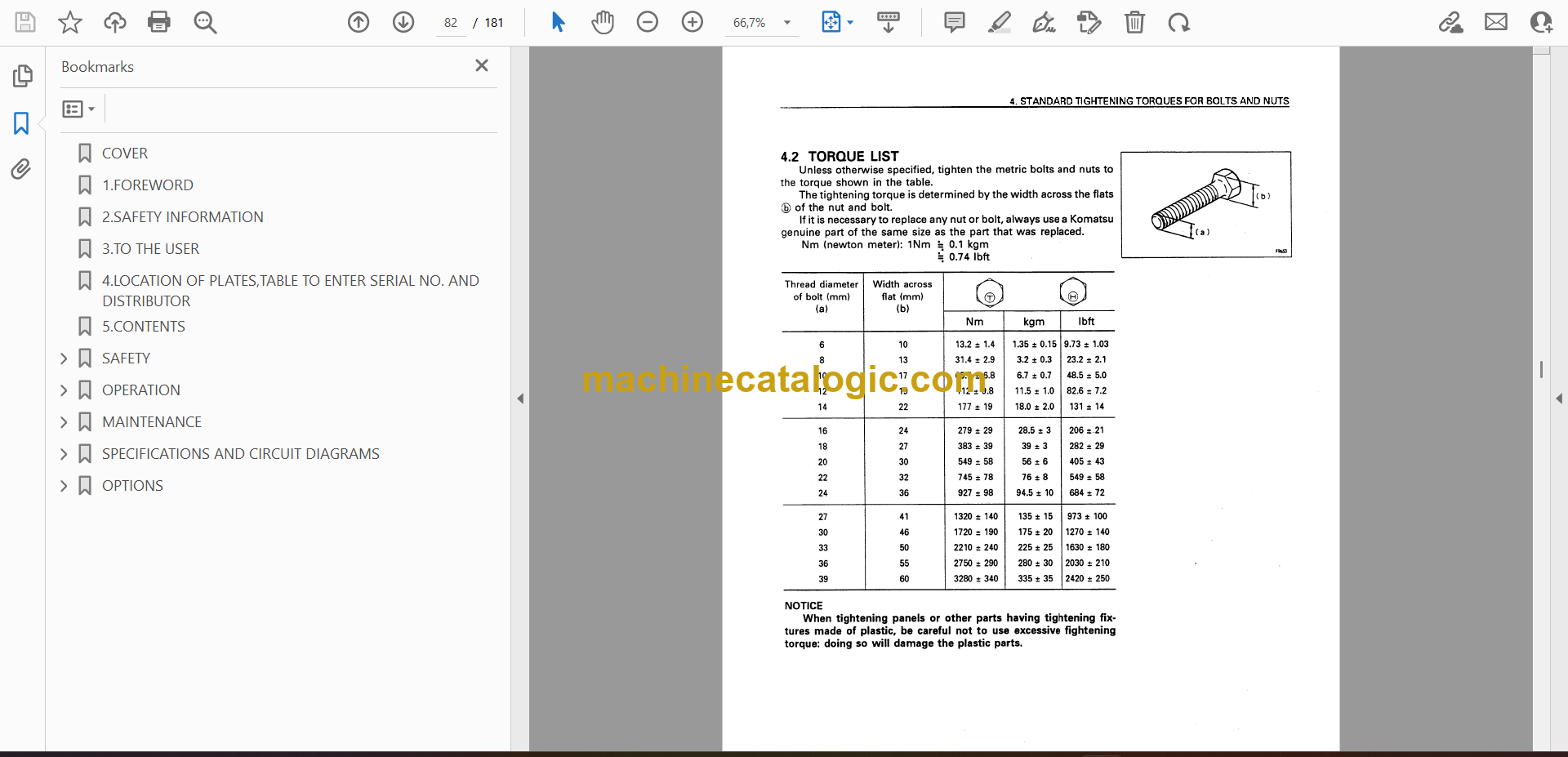Go to the previous page with the up arrow
Image resolution: width=1568 pixels, height=757 pixels.
click(359, 22)
